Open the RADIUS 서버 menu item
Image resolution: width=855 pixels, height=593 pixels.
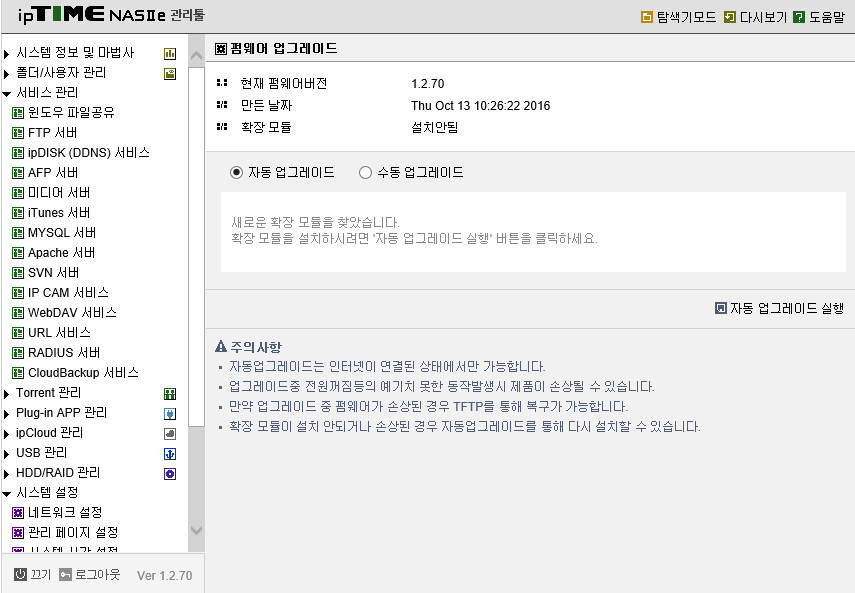64,353
